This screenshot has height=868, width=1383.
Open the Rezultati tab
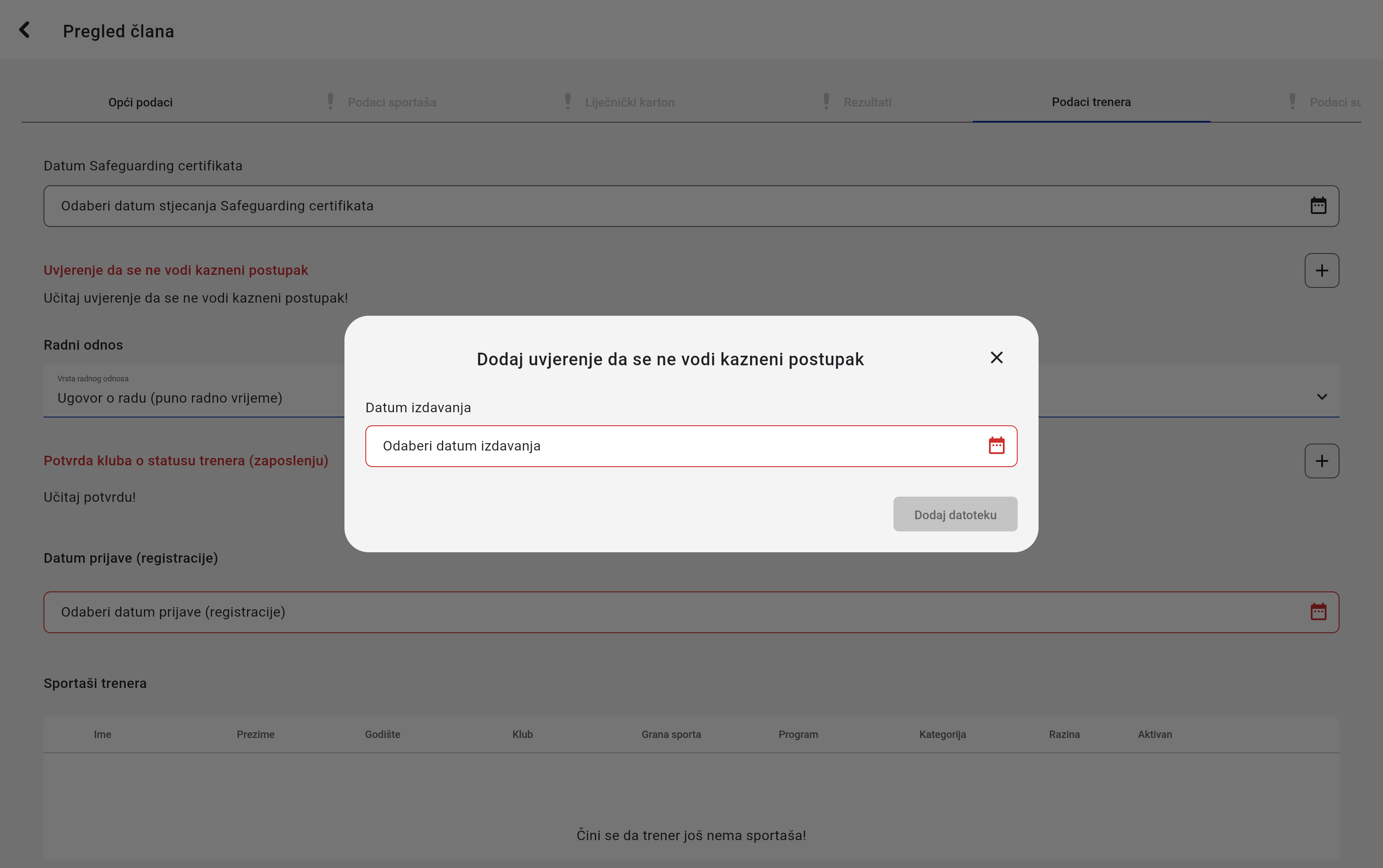867,102
